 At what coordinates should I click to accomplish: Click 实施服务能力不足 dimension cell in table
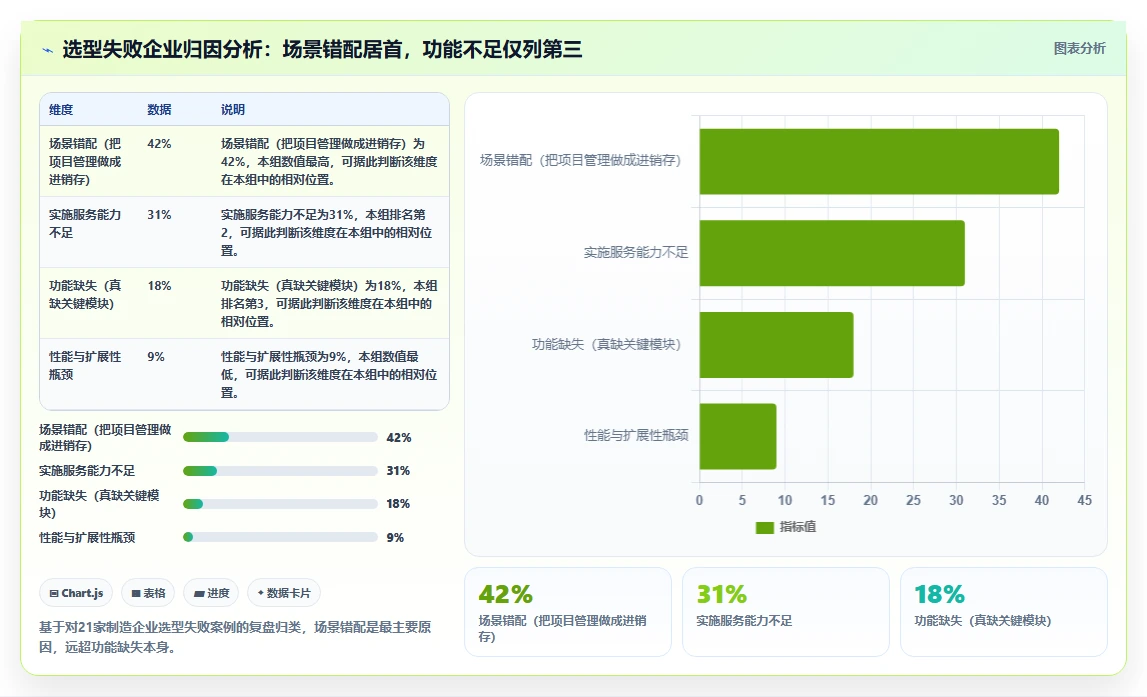[x=85, y=224]
